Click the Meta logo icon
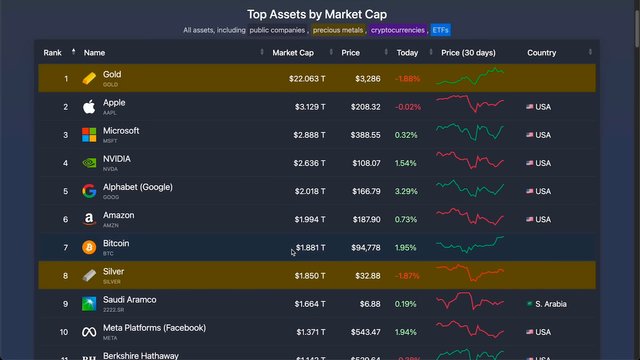Image resolution: width=640 pixels, height=360 pixels. [89, 332]
